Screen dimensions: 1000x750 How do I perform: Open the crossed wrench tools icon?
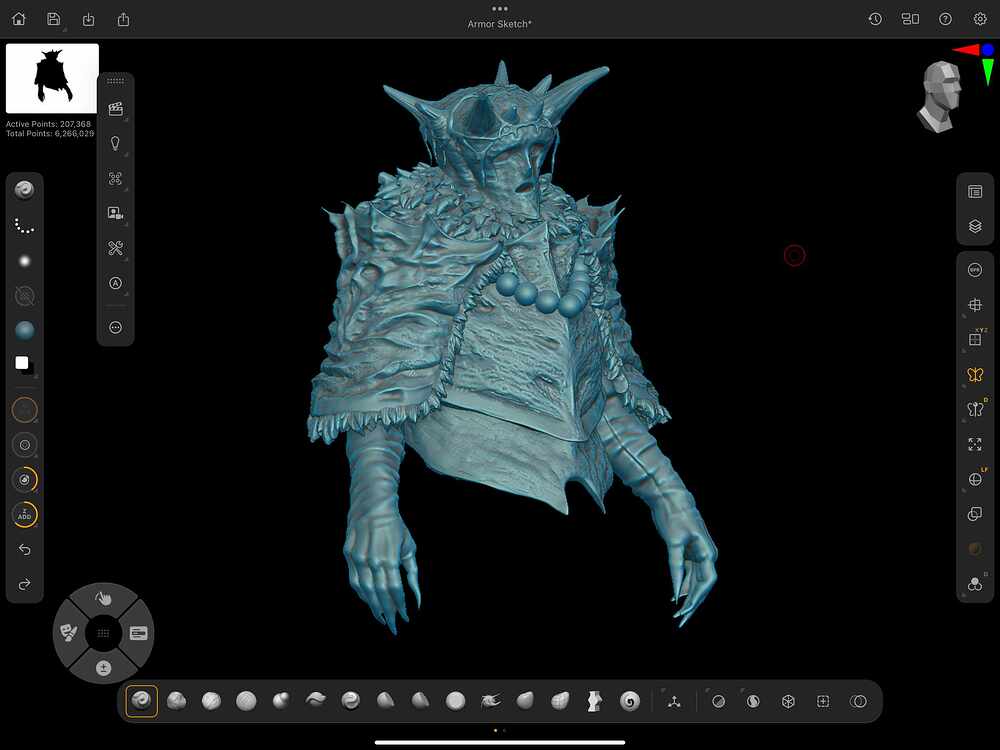(115, 248)
